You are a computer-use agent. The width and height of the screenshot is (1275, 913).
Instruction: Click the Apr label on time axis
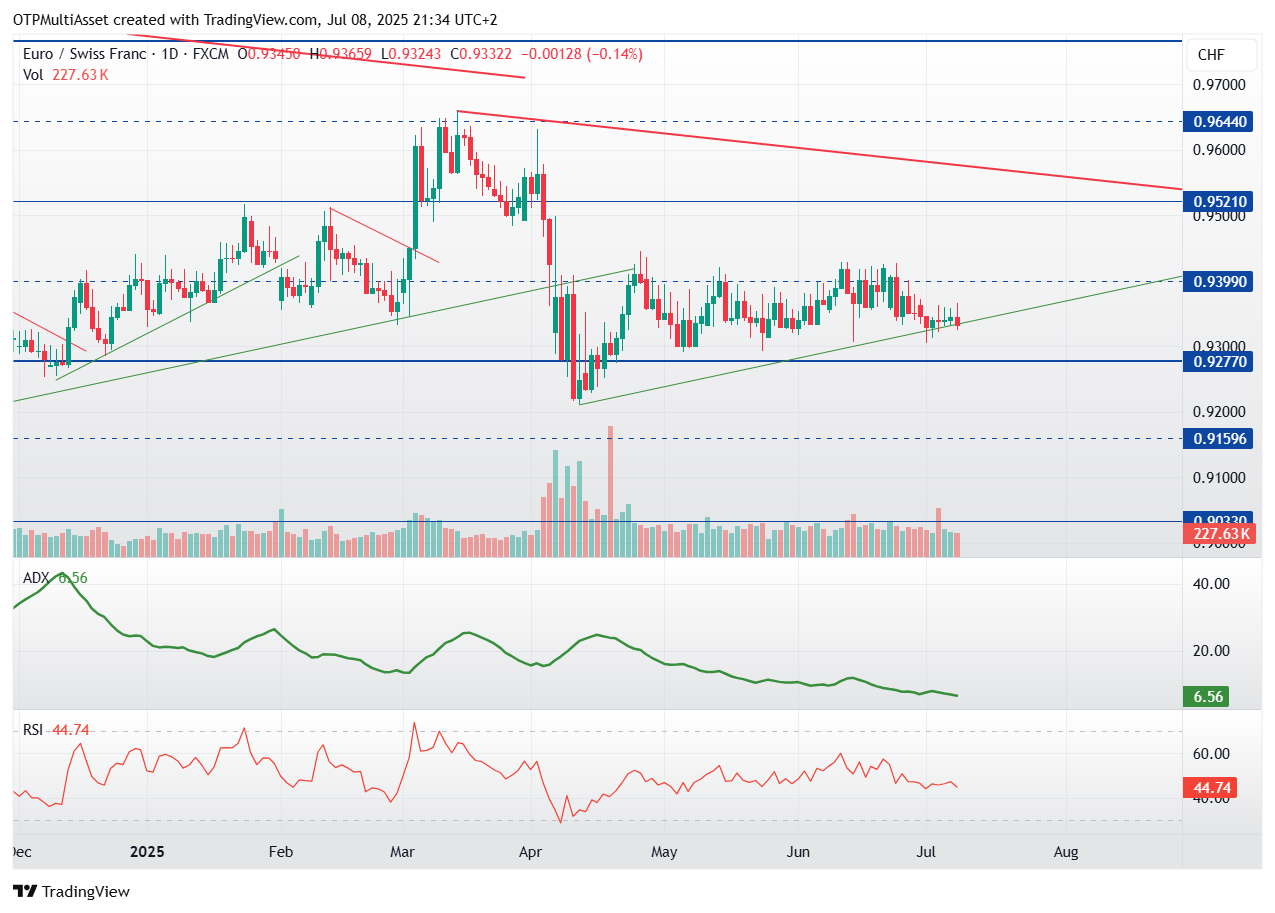click(532, 853)
